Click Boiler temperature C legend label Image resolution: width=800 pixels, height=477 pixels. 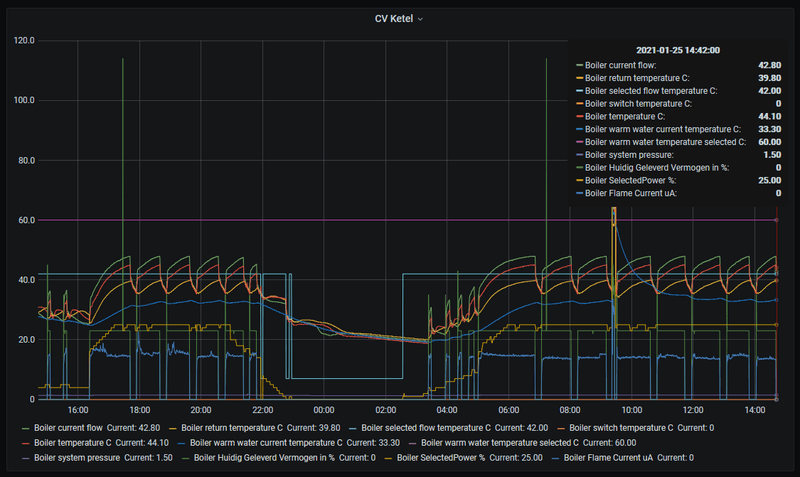[x=72, y=443]
